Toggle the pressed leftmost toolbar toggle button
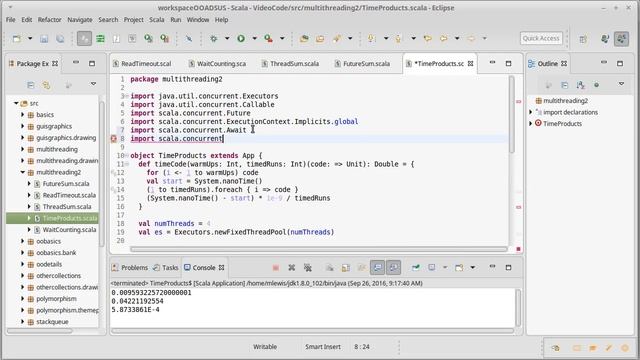Image resolution: width=640 pixels, height=360 pixels. (x=84, y=39)
